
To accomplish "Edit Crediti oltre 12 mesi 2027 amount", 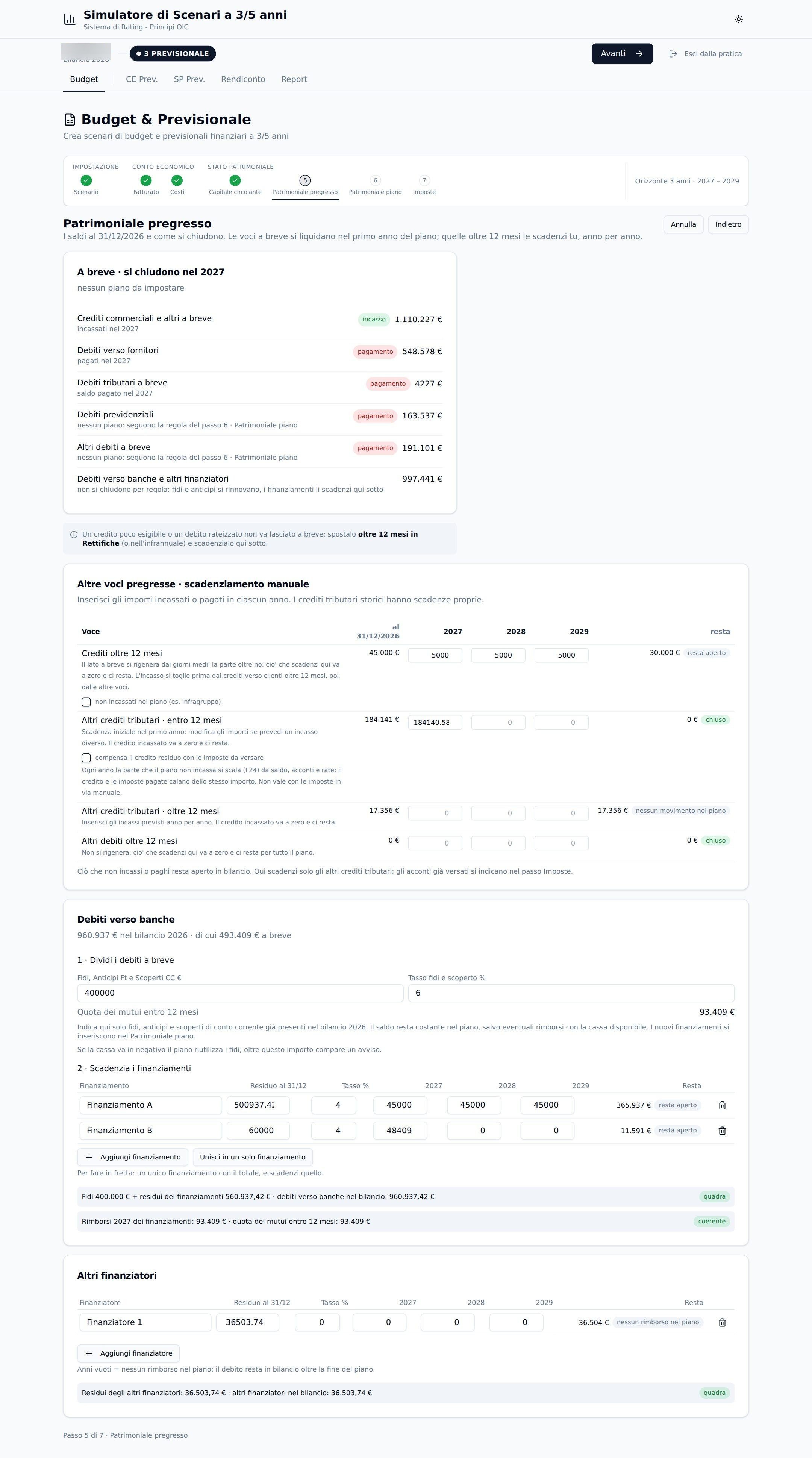I will click(x=435, y=655).
